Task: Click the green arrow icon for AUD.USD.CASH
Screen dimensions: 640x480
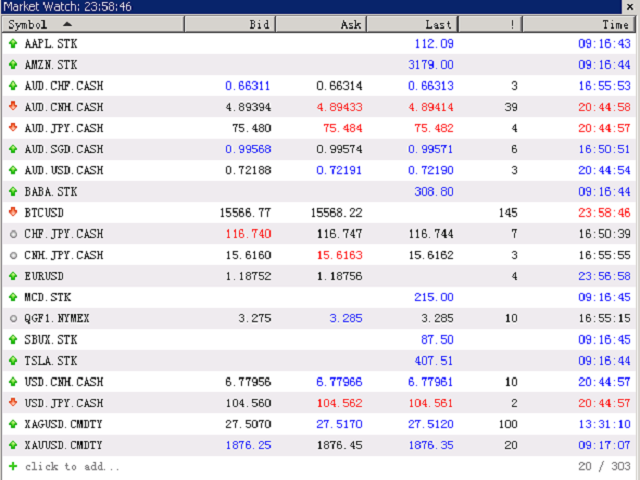Action: pyautogui.click(x=13, y=170)
